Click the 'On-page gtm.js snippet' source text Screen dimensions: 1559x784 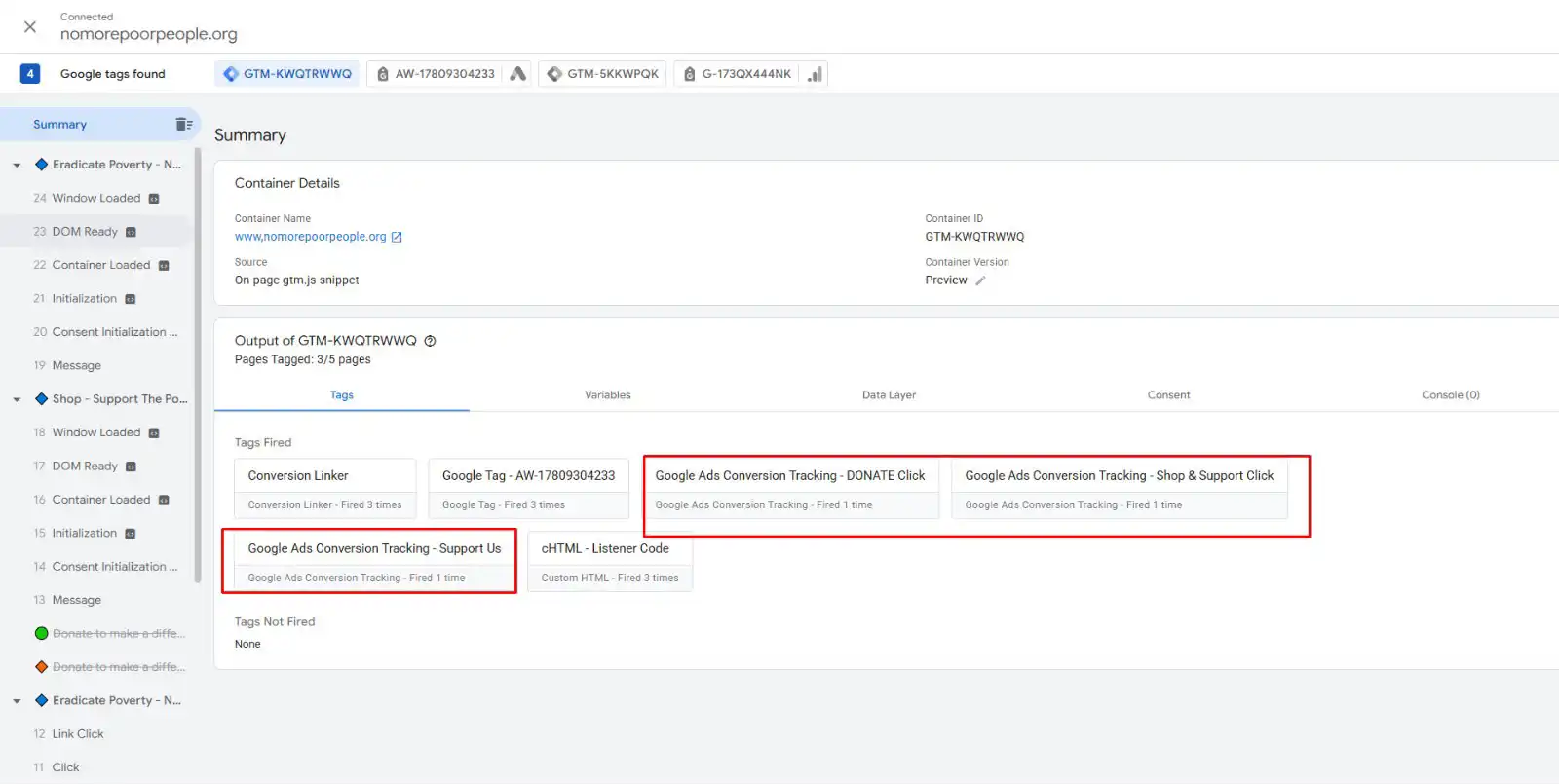tap(297, 280)
